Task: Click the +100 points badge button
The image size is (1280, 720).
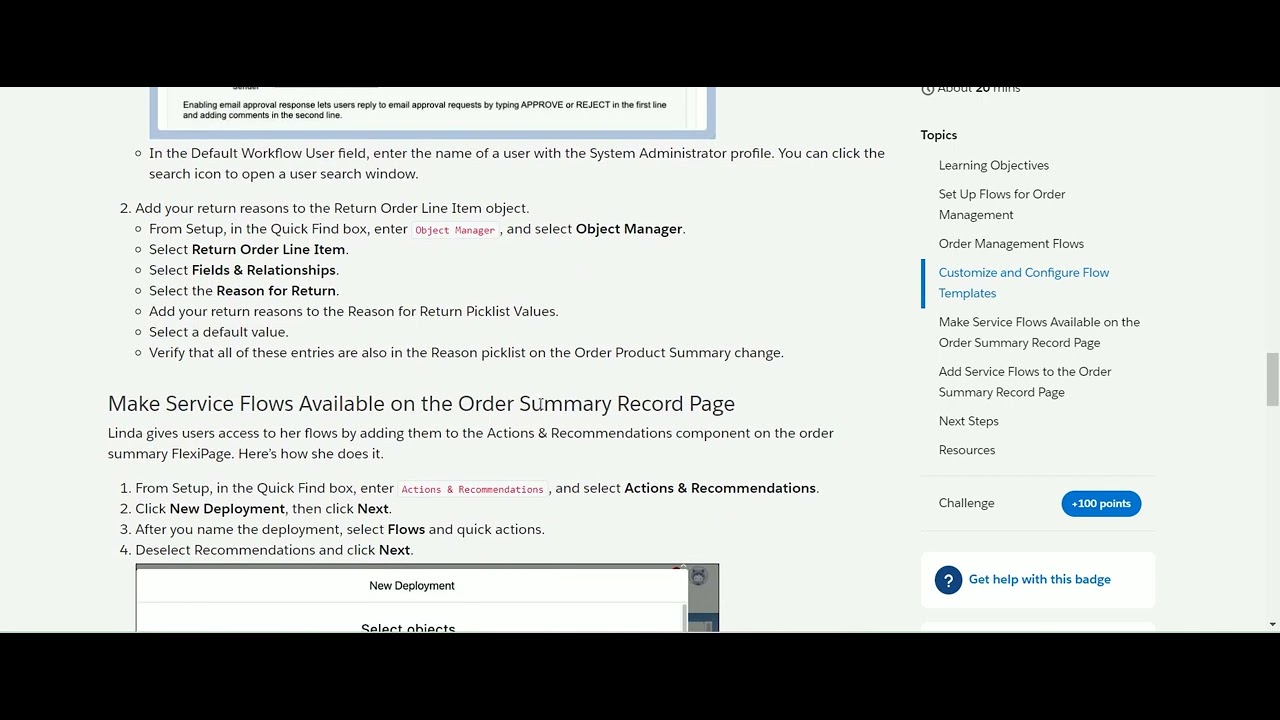Action: click(1101, 503)
